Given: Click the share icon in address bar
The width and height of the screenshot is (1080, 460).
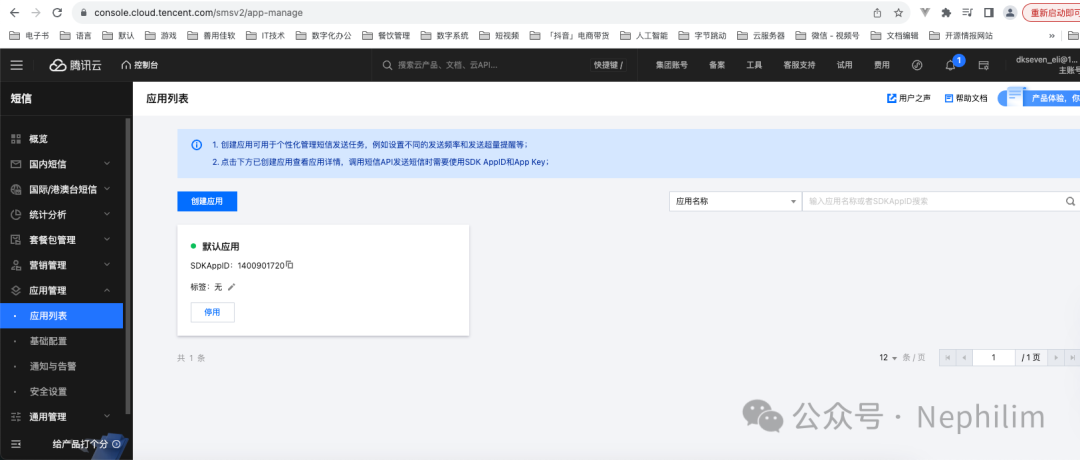Looking at the screenshot, I should (x=878, y=12).
